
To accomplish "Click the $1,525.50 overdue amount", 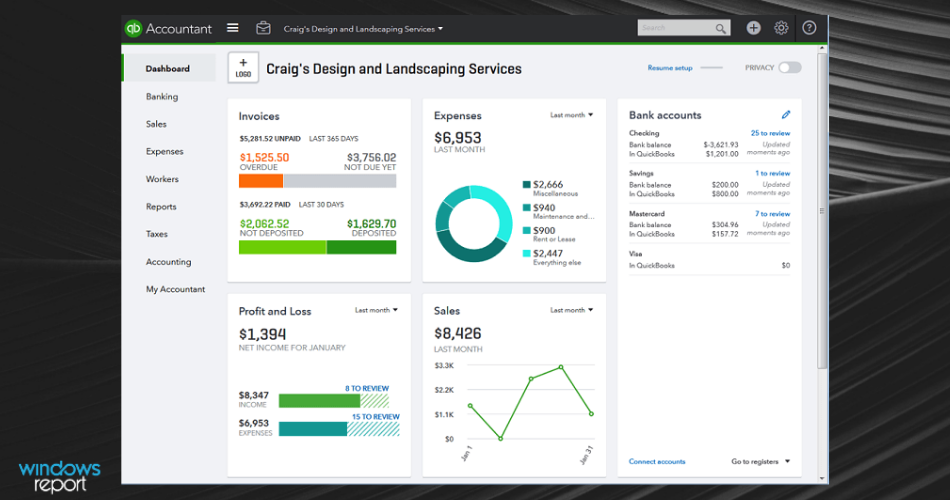I will [x=264, y=158].
